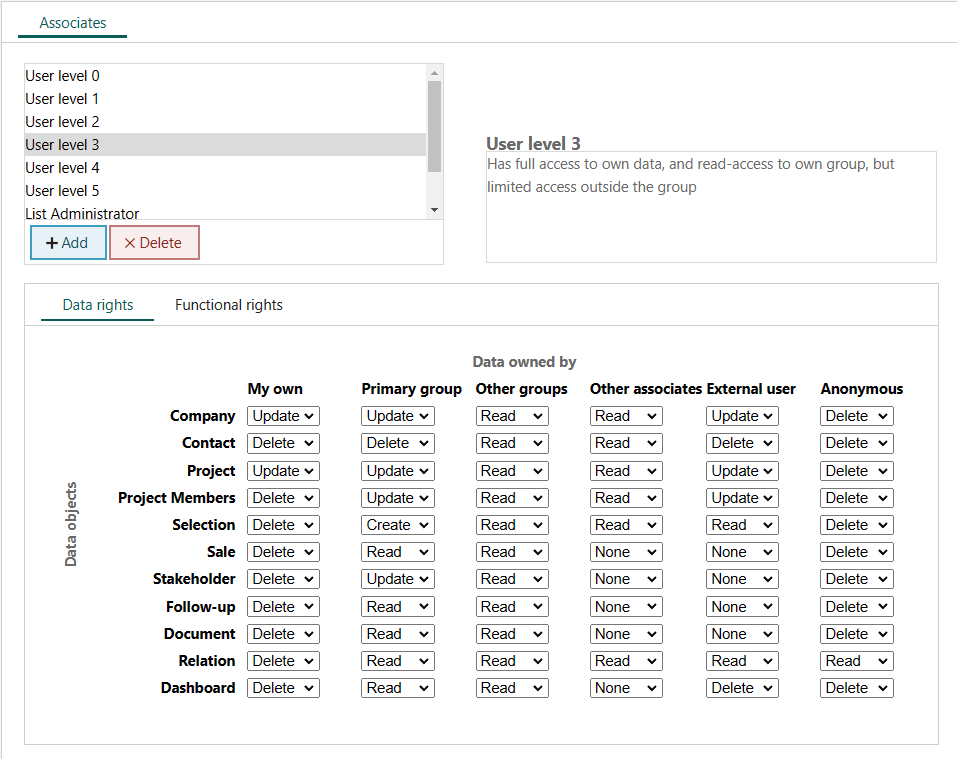Open Stakeholder Other associates dropdown
The image size is (957, 759).
[x=626, y=579]
